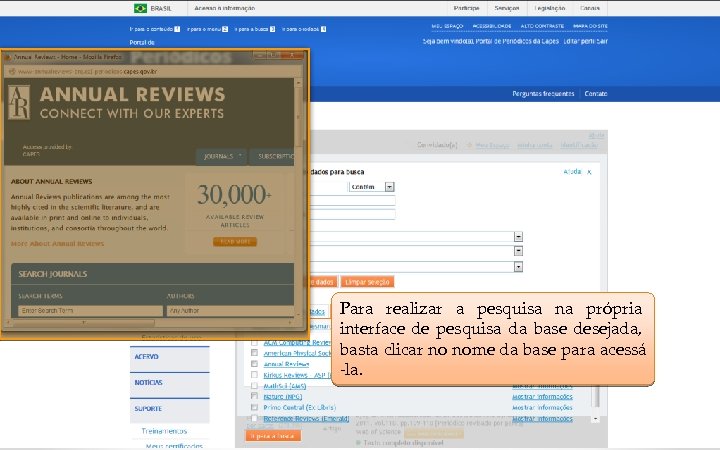The image size is (720, 450).
Task: Open the Ajuda link in the search panel
Action: (x=572, y=172)
